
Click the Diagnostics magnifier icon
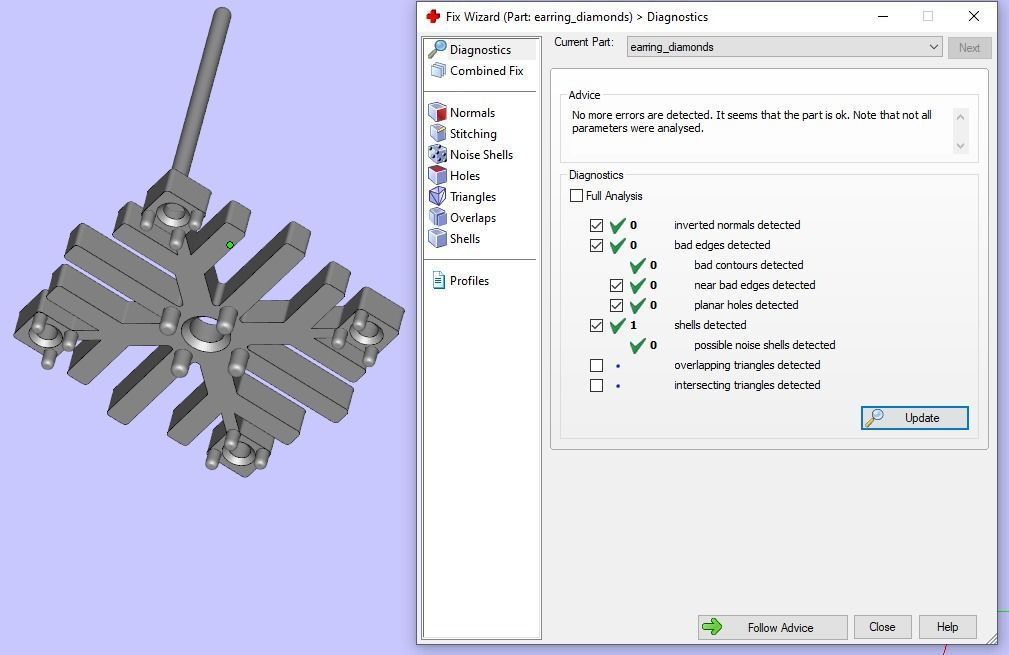(x=437, y=49)
